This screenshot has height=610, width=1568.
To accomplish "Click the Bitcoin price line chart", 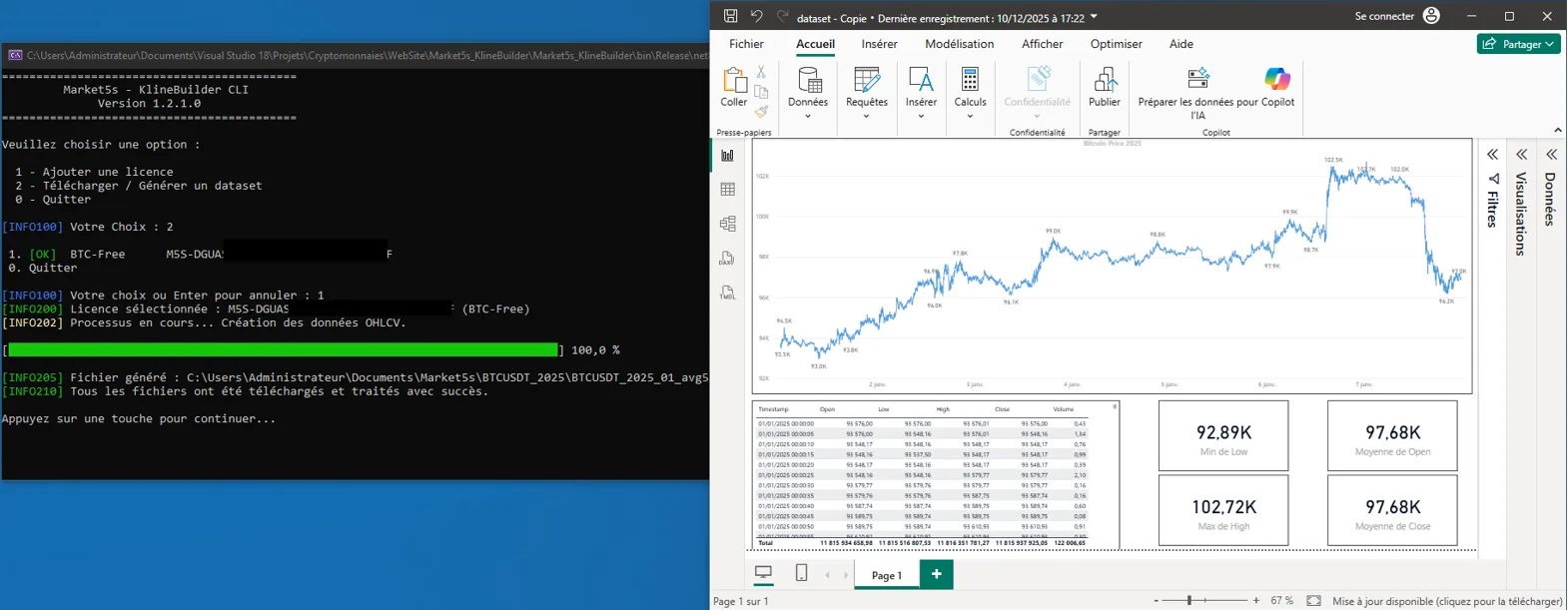I will pyautogui.click(x=1112, y=267).
